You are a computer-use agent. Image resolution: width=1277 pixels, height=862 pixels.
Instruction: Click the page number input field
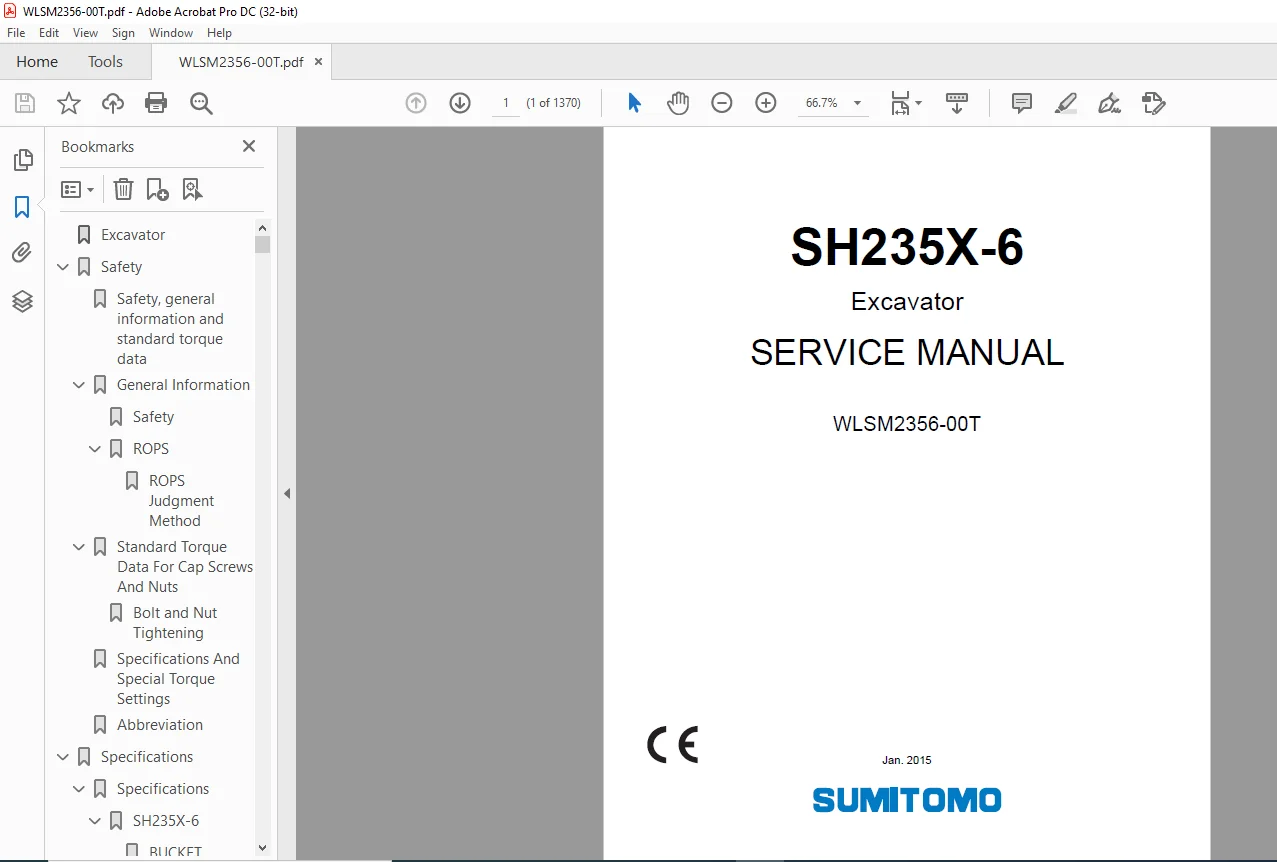506,103
